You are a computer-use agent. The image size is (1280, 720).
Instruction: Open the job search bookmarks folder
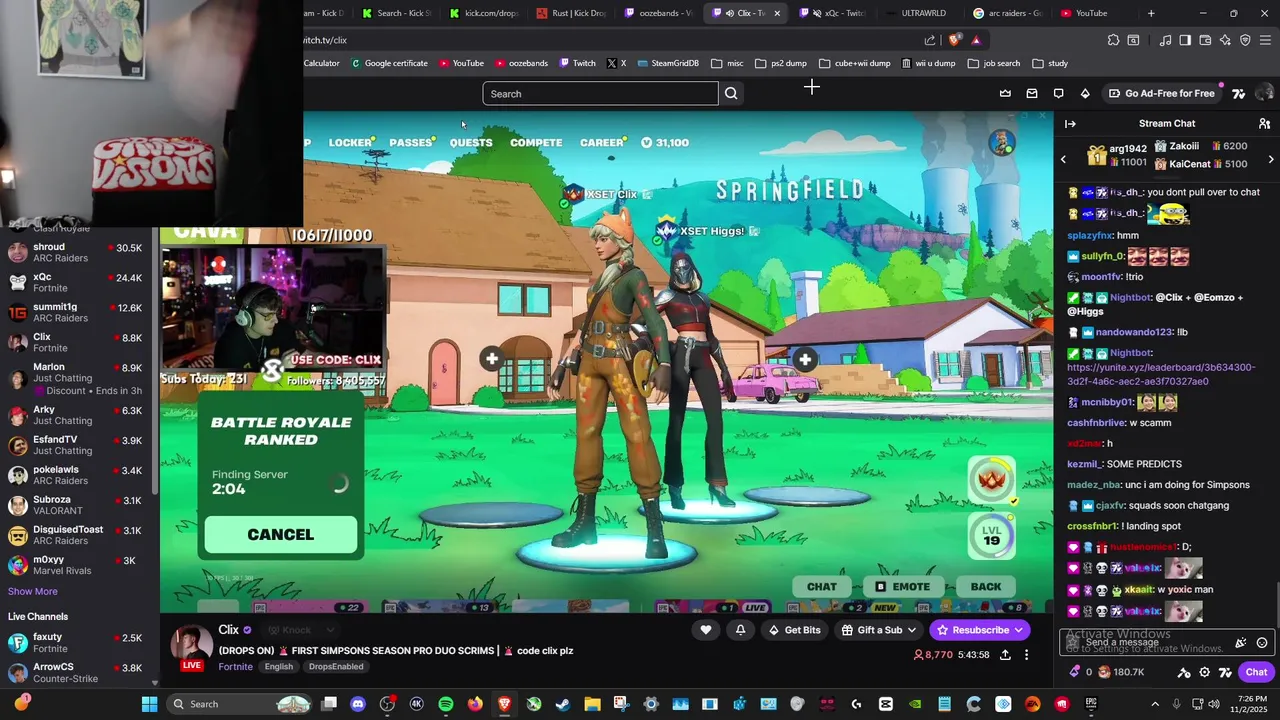pyautogui.click(x=994, y=63)
